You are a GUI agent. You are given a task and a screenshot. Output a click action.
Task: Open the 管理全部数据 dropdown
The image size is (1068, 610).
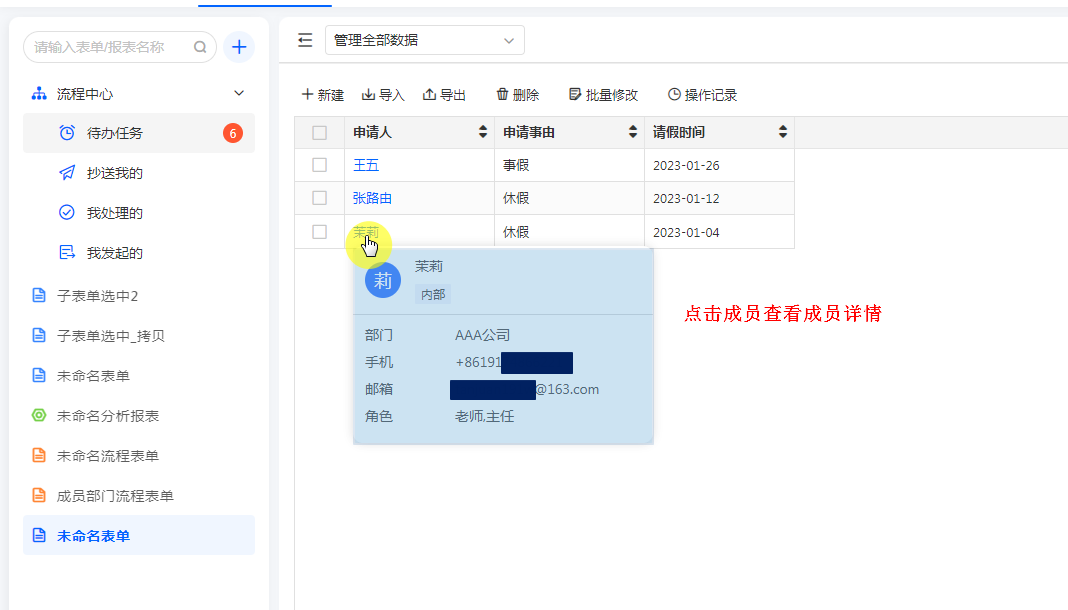[x=424, y=40]
